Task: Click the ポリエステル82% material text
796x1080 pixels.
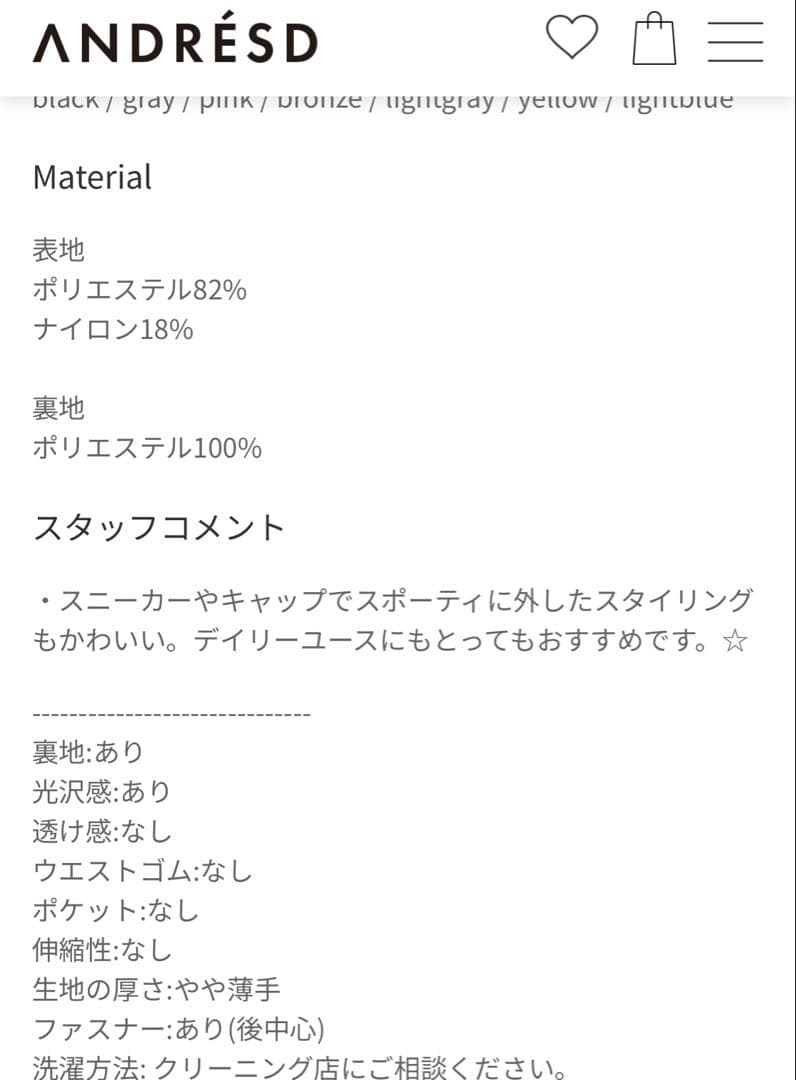Action: tap(138, 289)
